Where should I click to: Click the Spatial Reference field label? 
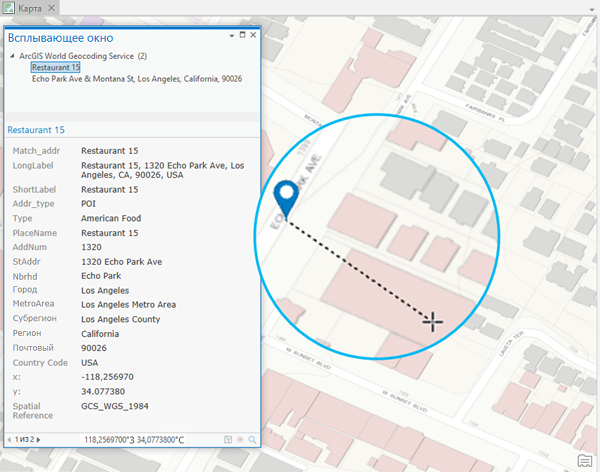pyautogui.click(x=33, y=411)
